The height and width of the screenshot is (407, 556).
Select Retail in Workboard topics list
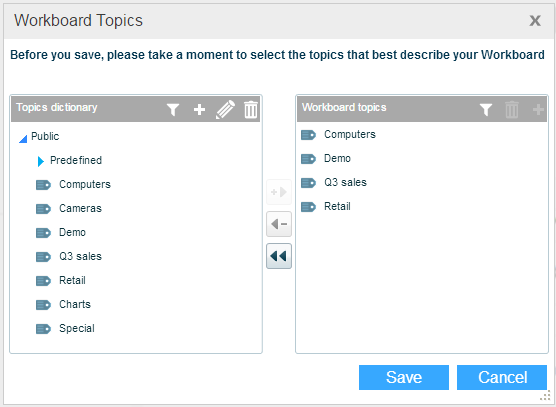coord(337,206)
